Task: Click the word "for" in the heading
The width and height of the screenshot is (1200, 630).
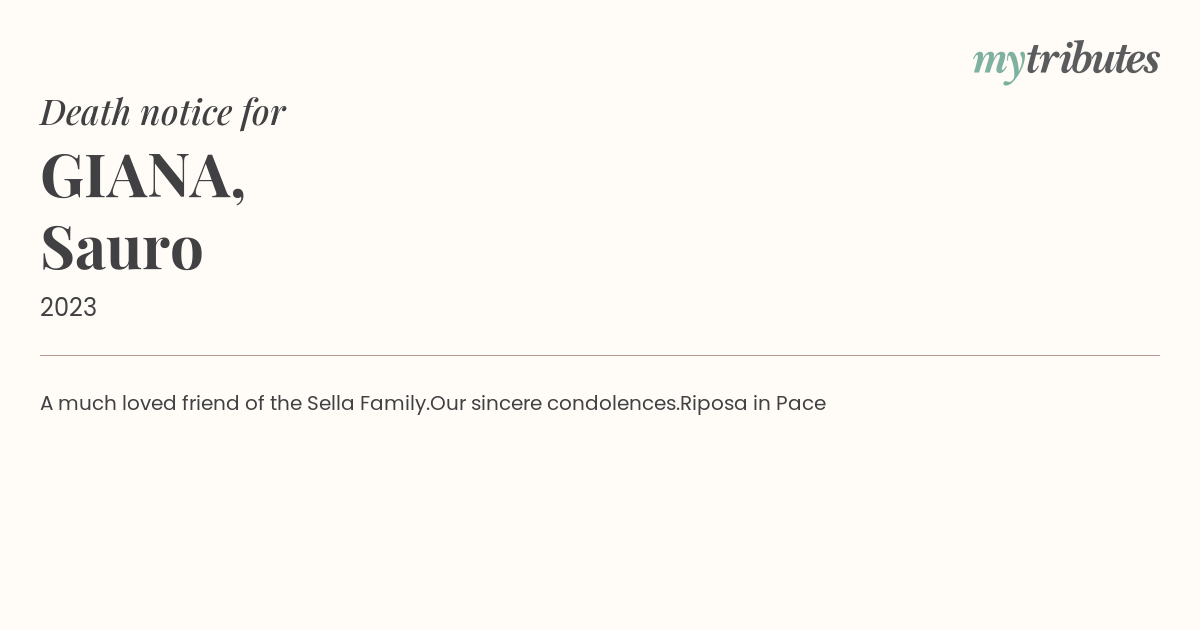Action: coord(264,113)
